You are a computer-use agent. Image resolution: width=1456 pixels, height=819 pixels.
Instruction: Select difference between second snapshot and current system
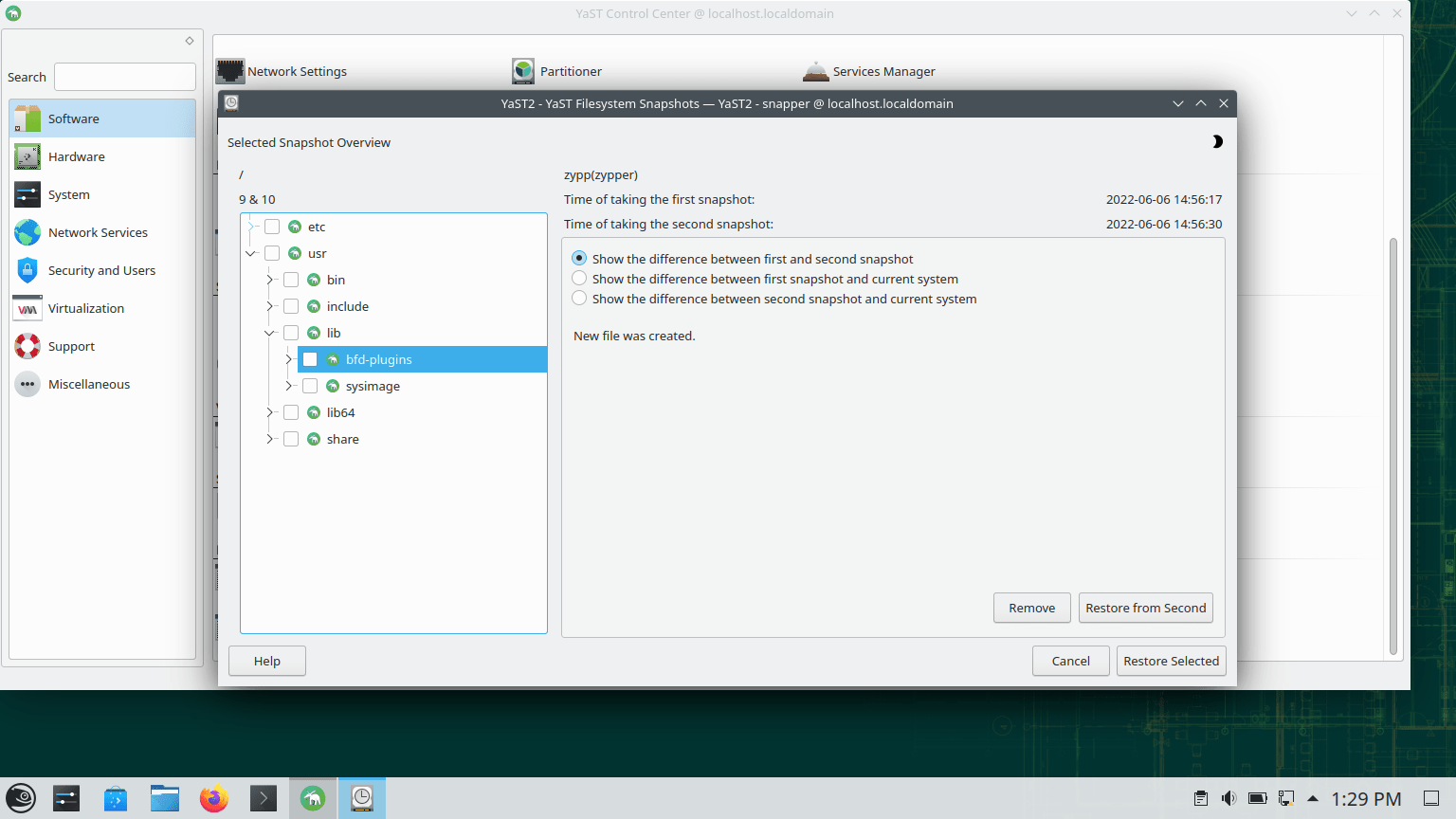[579, 298]
